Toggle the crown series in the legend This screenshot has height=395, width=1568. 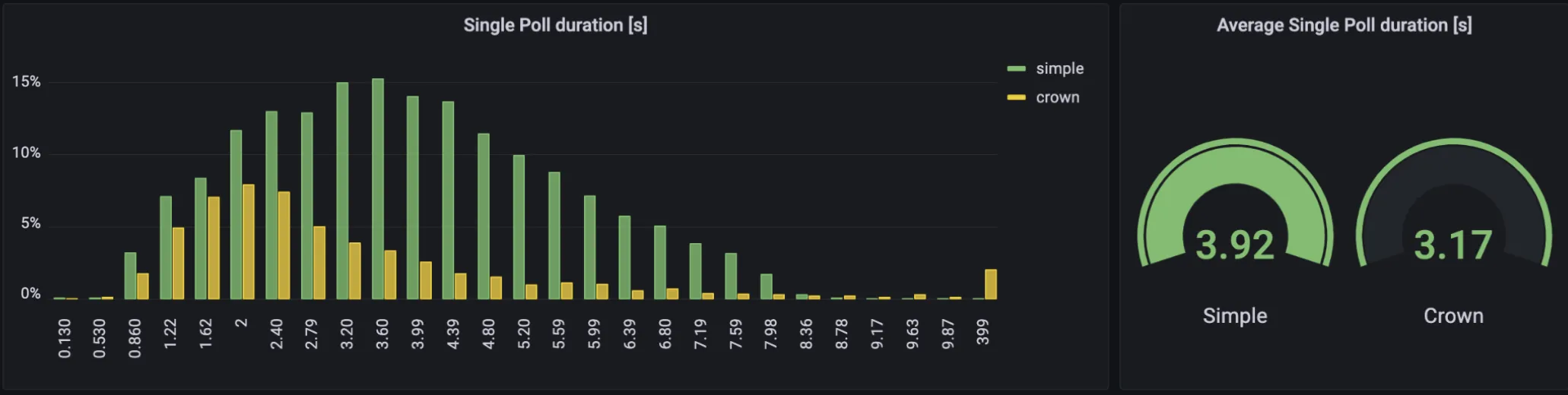(x=1057, y=97)
